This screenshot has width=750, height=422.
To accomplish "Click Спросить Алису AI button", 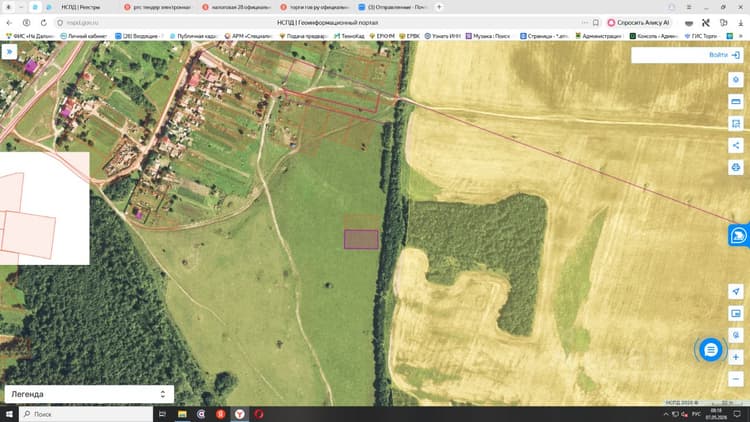I will point(639,22).
